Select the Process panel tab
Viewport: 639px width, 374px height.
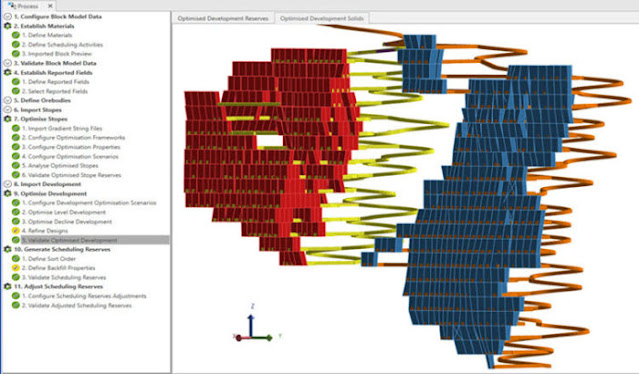[28, 6]
